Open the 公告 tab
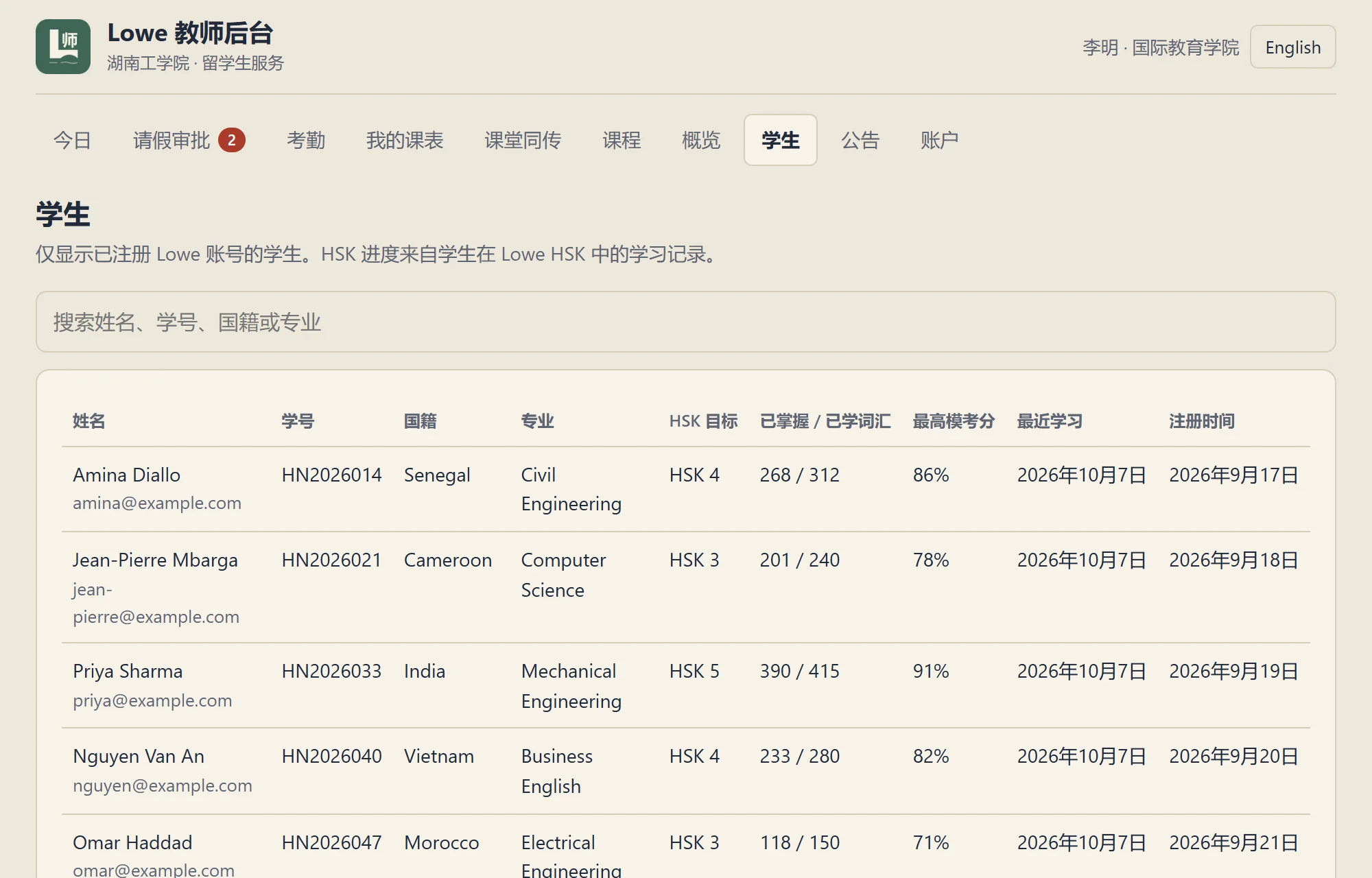 (x=860, y=140)
